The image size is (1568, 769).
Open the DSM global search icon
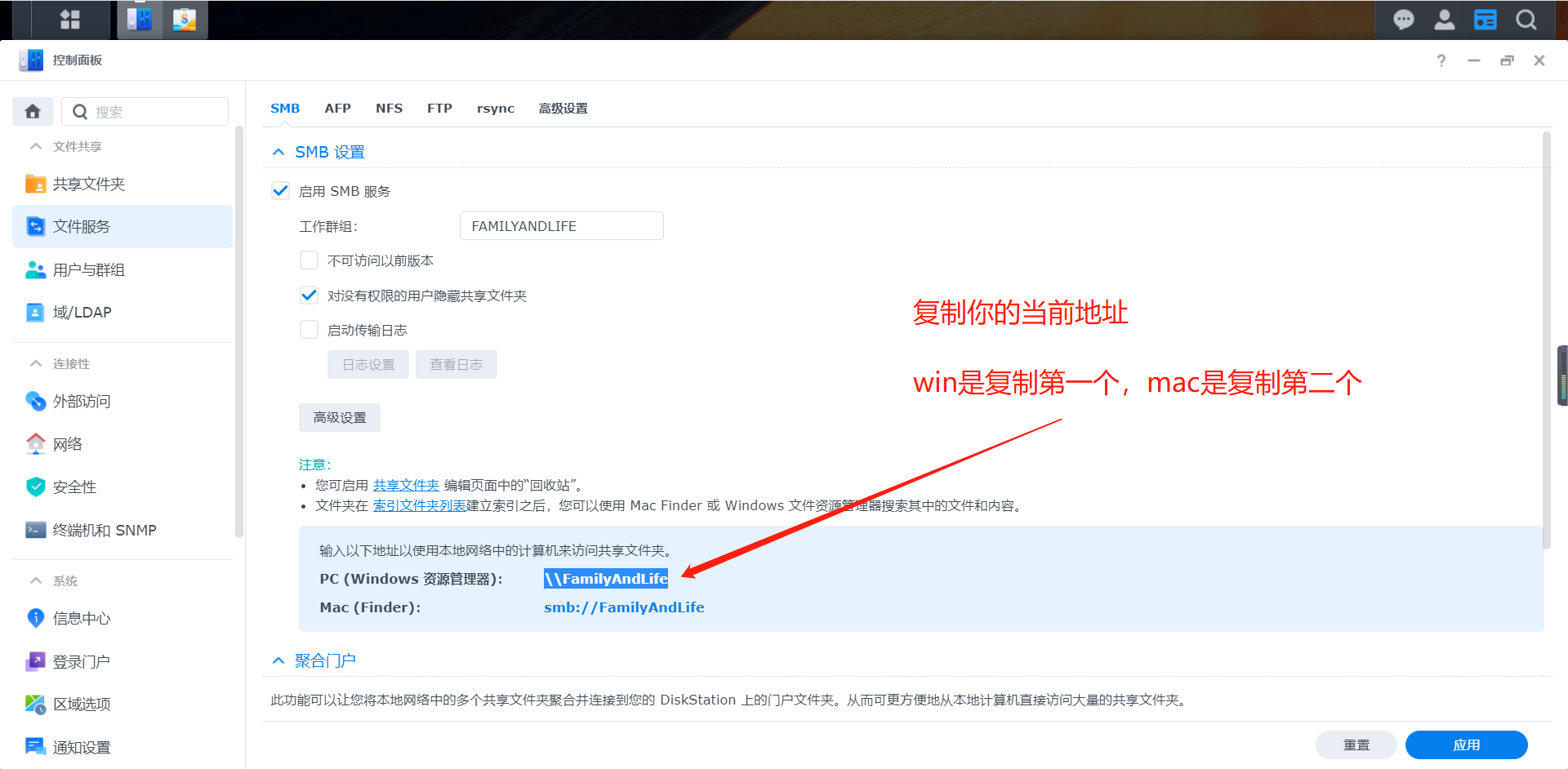1526,20
